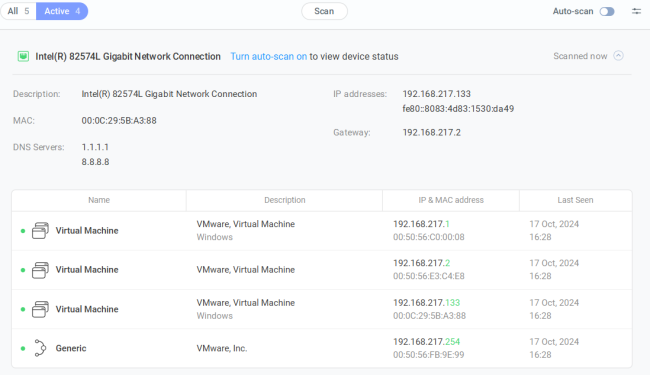
Task: Click Virtual Machine name in 192.168.217.1 row
Action: pos(87,231)
